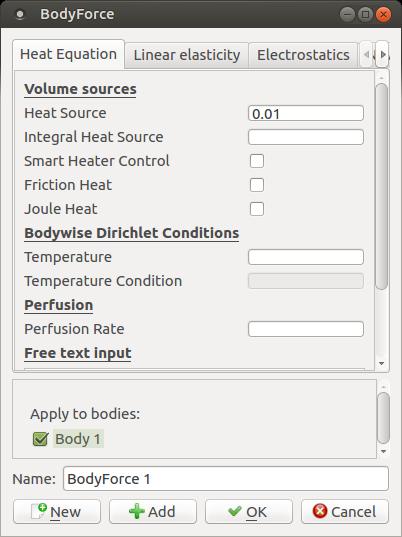This screenshot has width=402, height=537.
Task: Click the red X icon on Cancel
Action: click(x=320, y=511)
